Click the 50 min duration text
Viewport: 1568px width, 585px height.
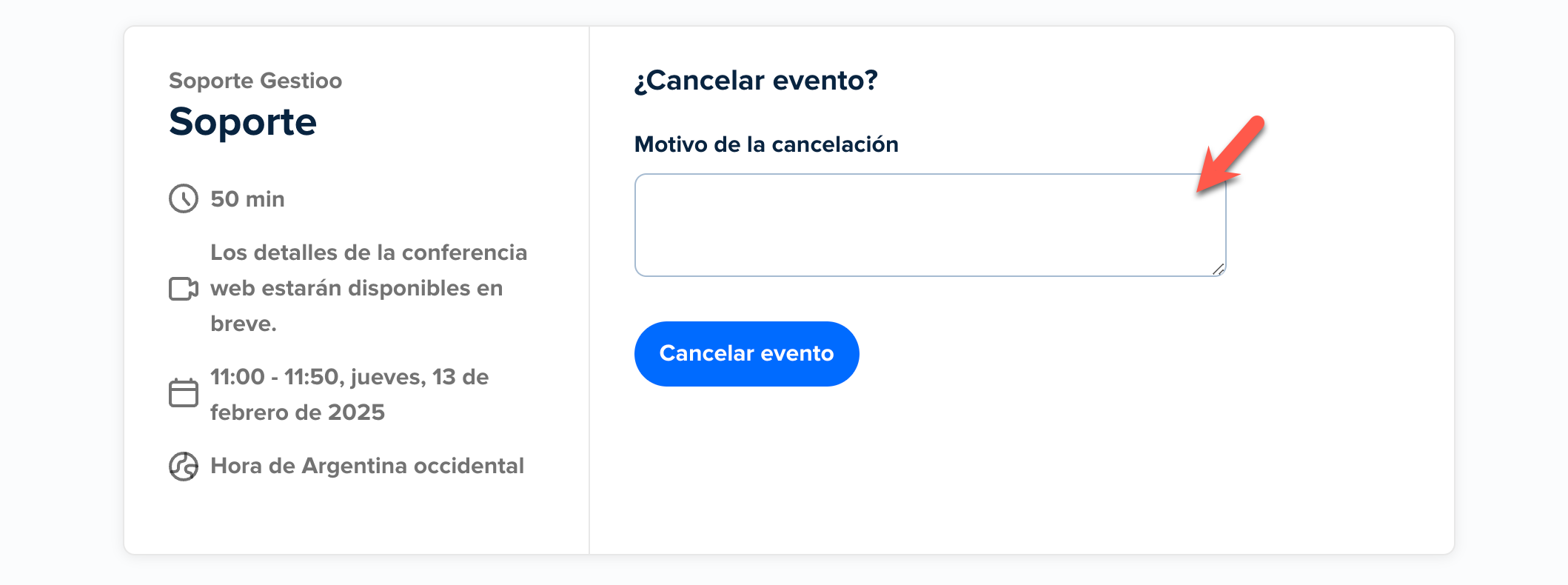pos(247,198)
